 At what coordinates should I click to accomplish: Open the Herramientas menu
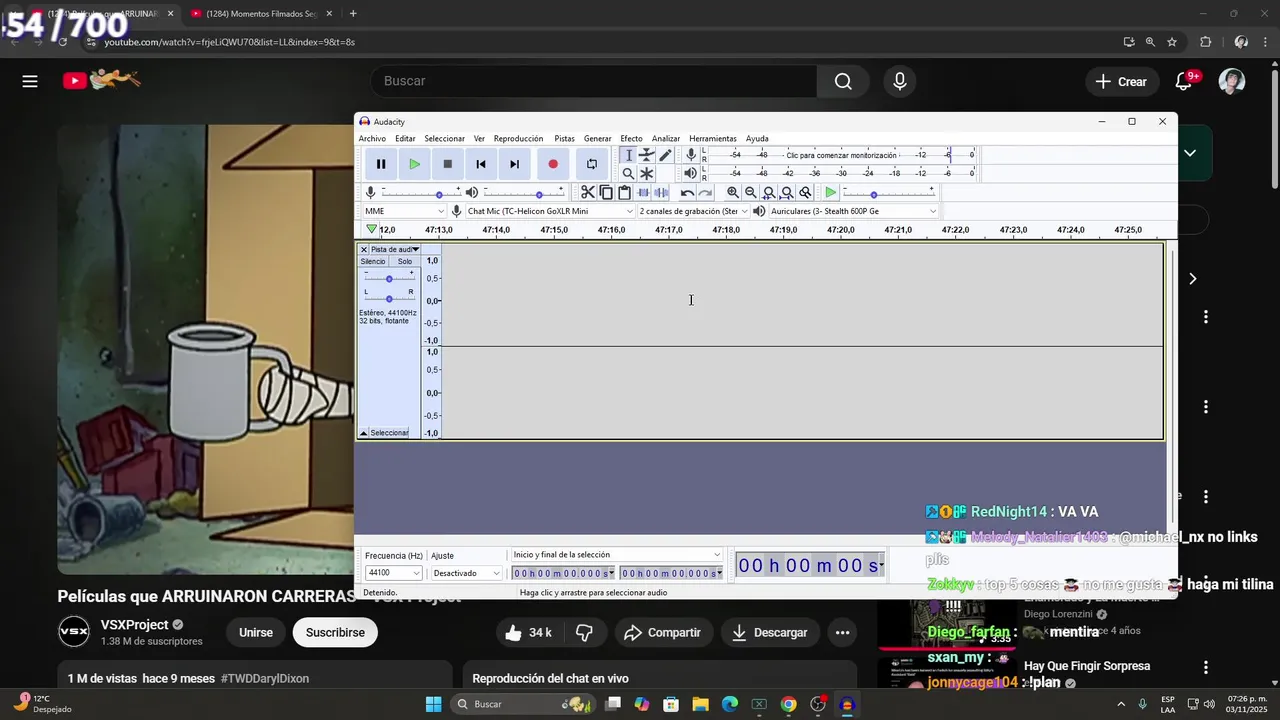coord(713,139)
